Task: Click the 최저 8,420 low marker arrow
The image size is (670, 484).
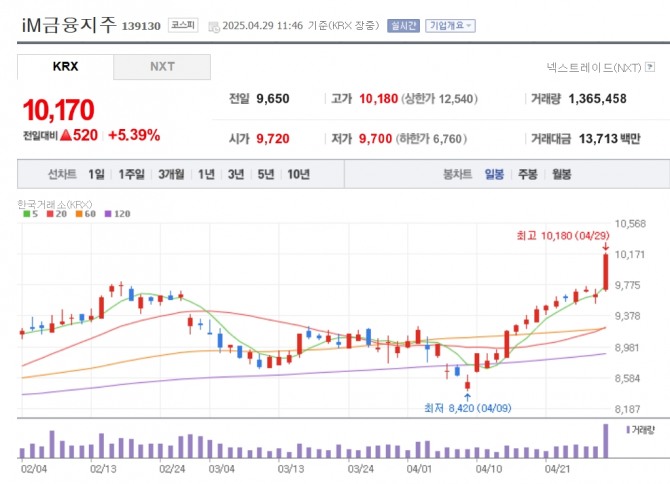Action: pos(467,396)
